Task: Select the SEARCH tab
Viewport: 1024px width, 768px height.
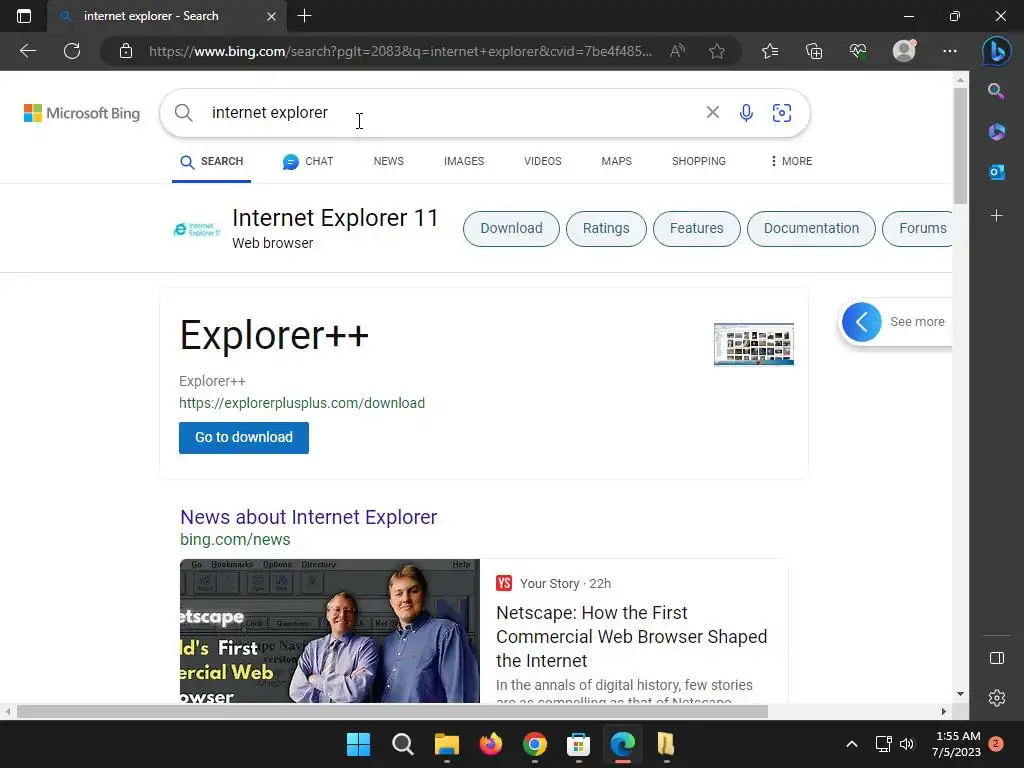Action: (x=212, y=161)
